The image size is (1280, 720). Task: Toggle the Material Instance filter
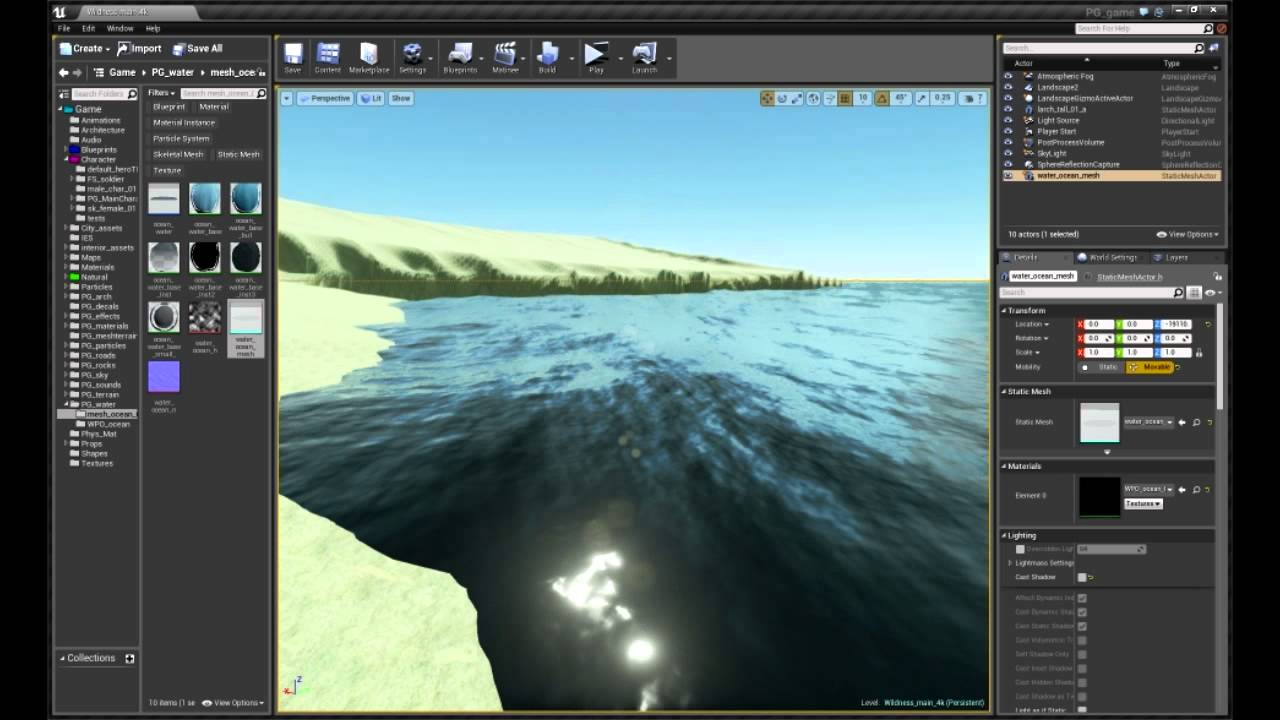point(184,123)
